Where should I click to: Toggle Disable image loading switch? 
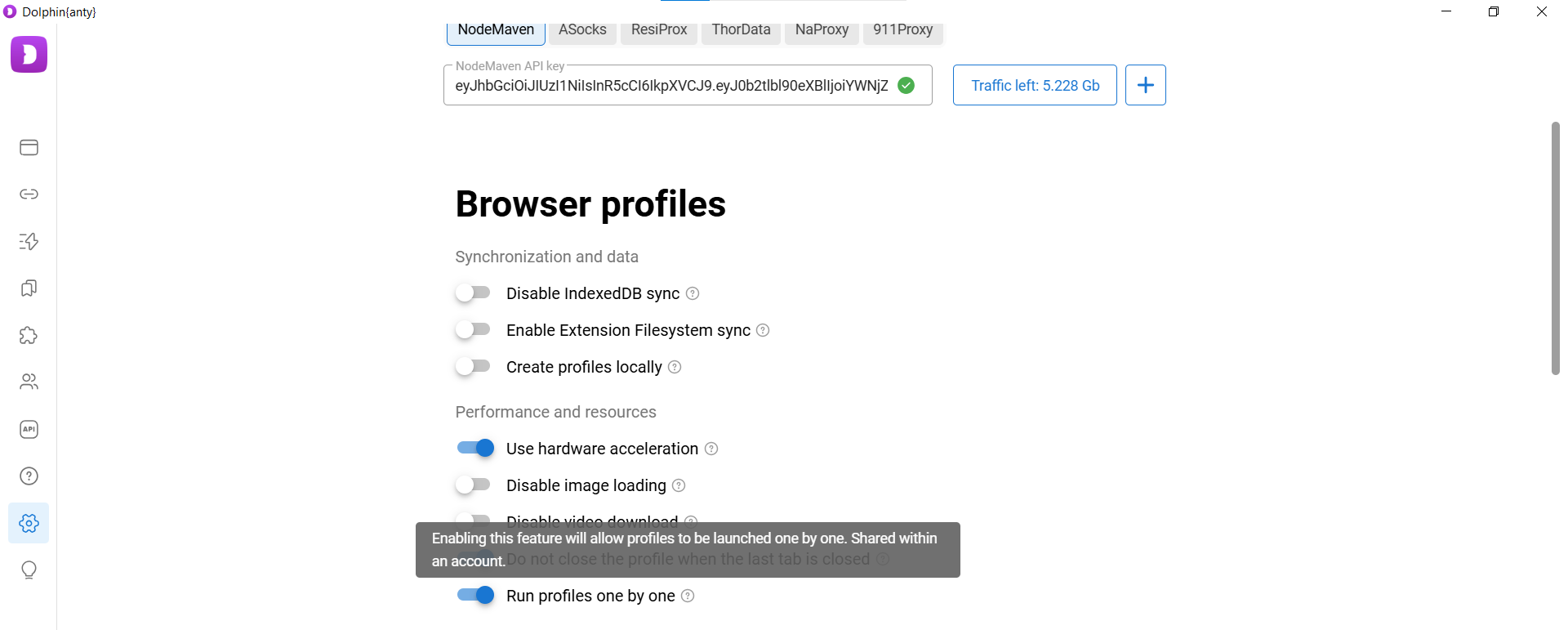pos(474,485)
